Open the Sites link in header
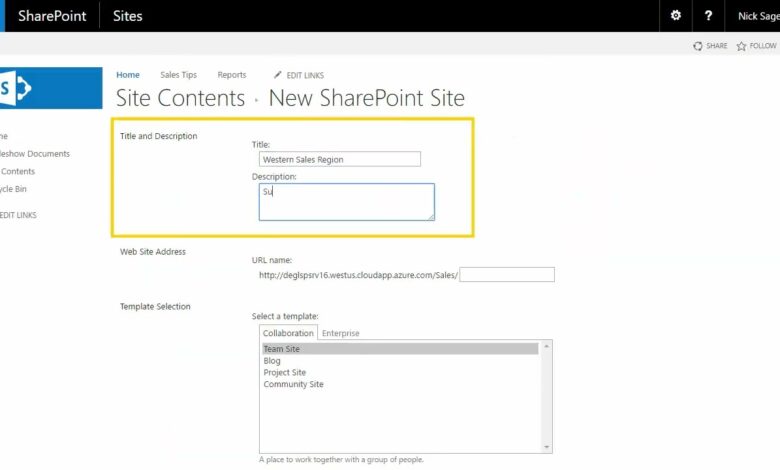Viewport: 780px width, 470px height. 127,16
